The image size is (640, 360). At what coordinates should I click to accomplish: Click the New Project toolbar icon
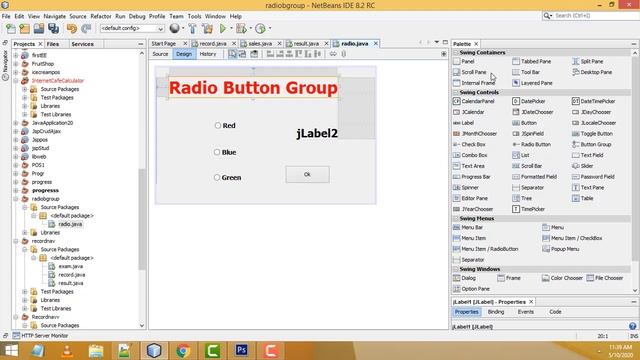(x=24, y=28)
